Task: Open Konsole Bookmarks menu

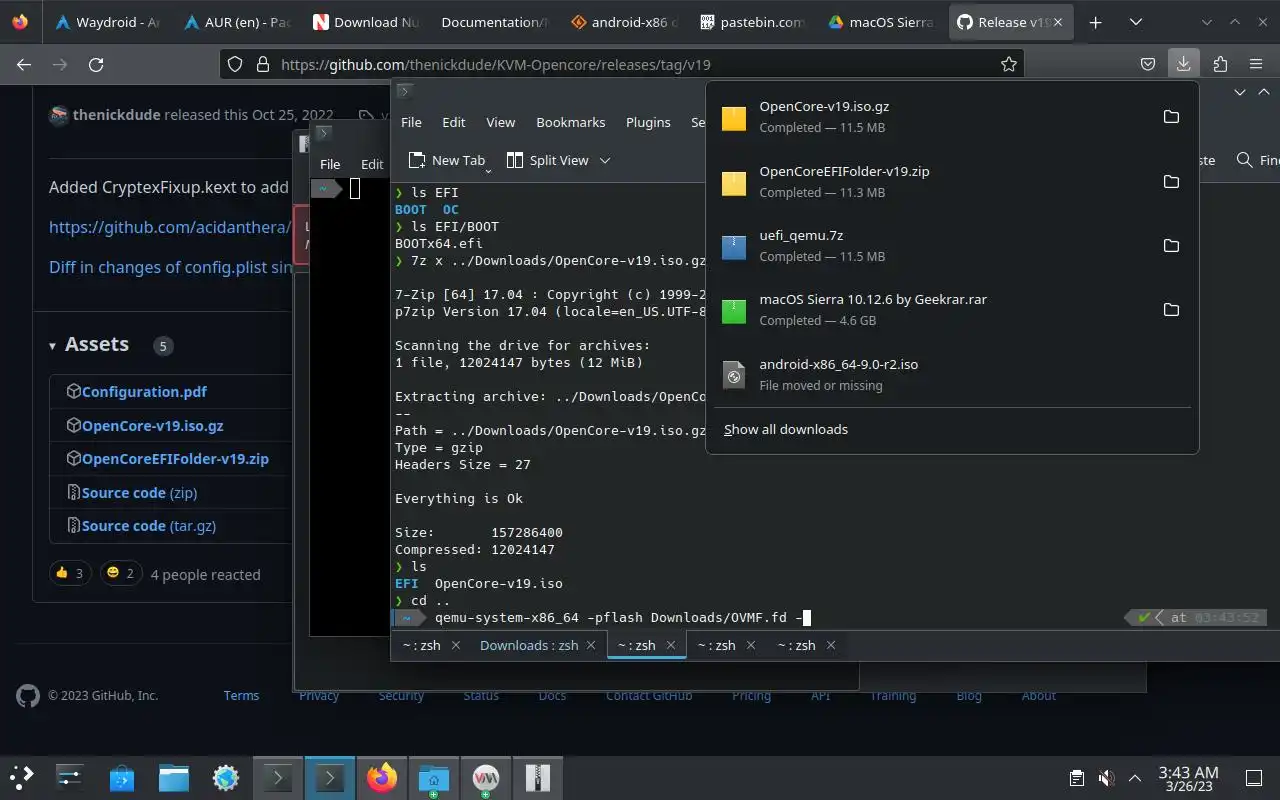Action: [x=571, y=122]
